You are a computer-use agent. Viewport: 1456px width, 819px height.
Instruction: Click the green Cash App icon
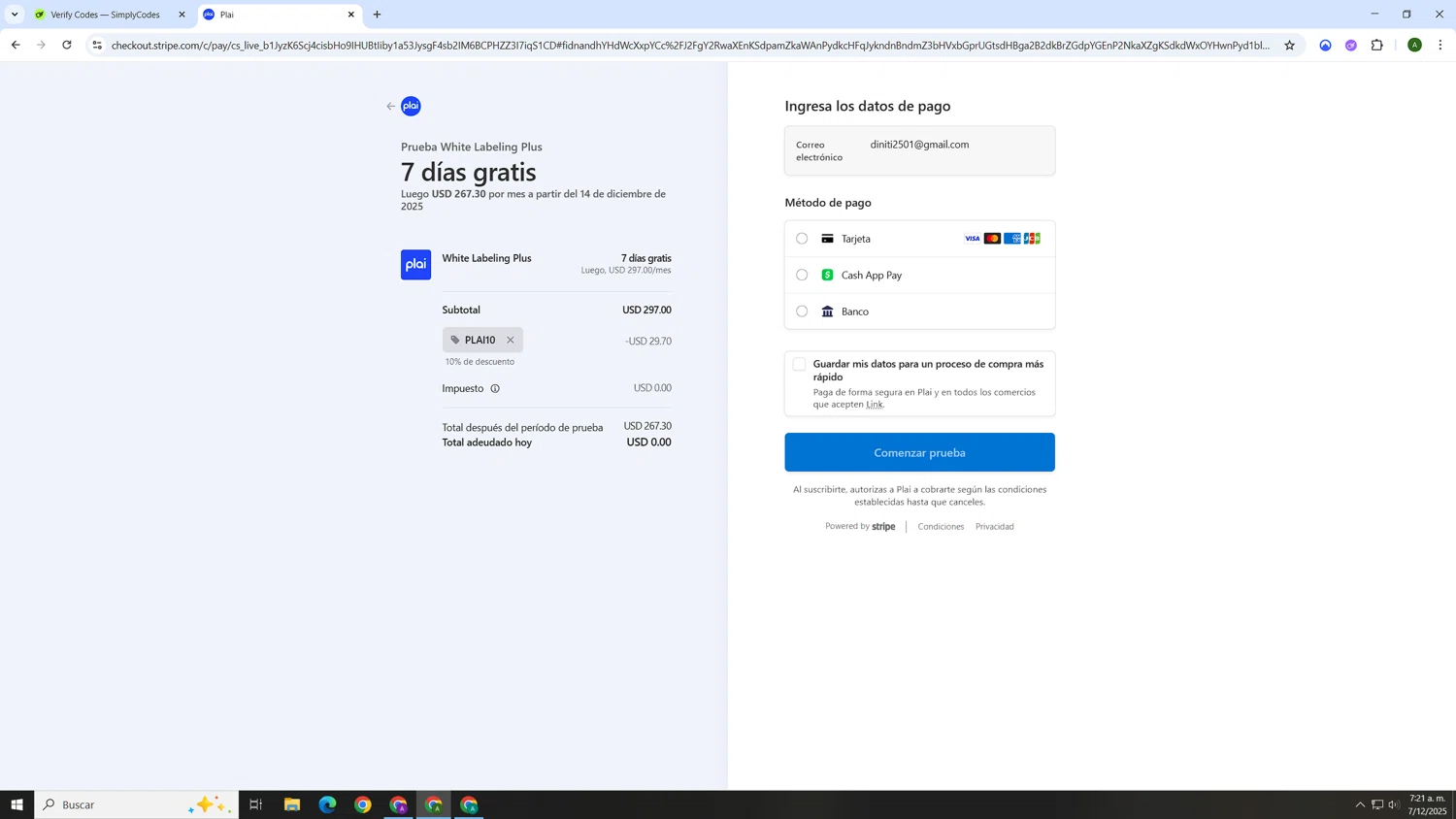(827, 276)
